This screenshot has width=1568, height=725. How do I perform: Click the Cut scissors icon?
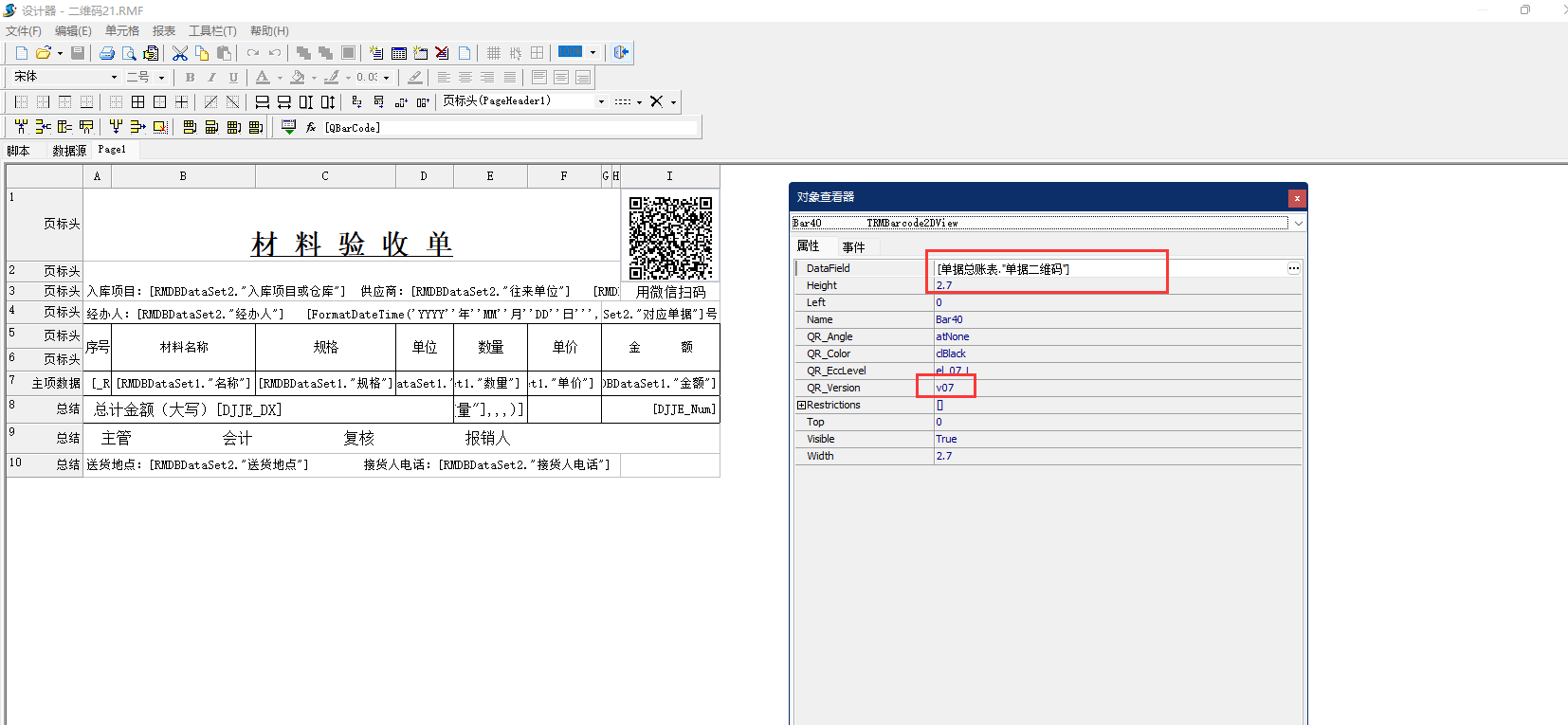tap(179, 53)
